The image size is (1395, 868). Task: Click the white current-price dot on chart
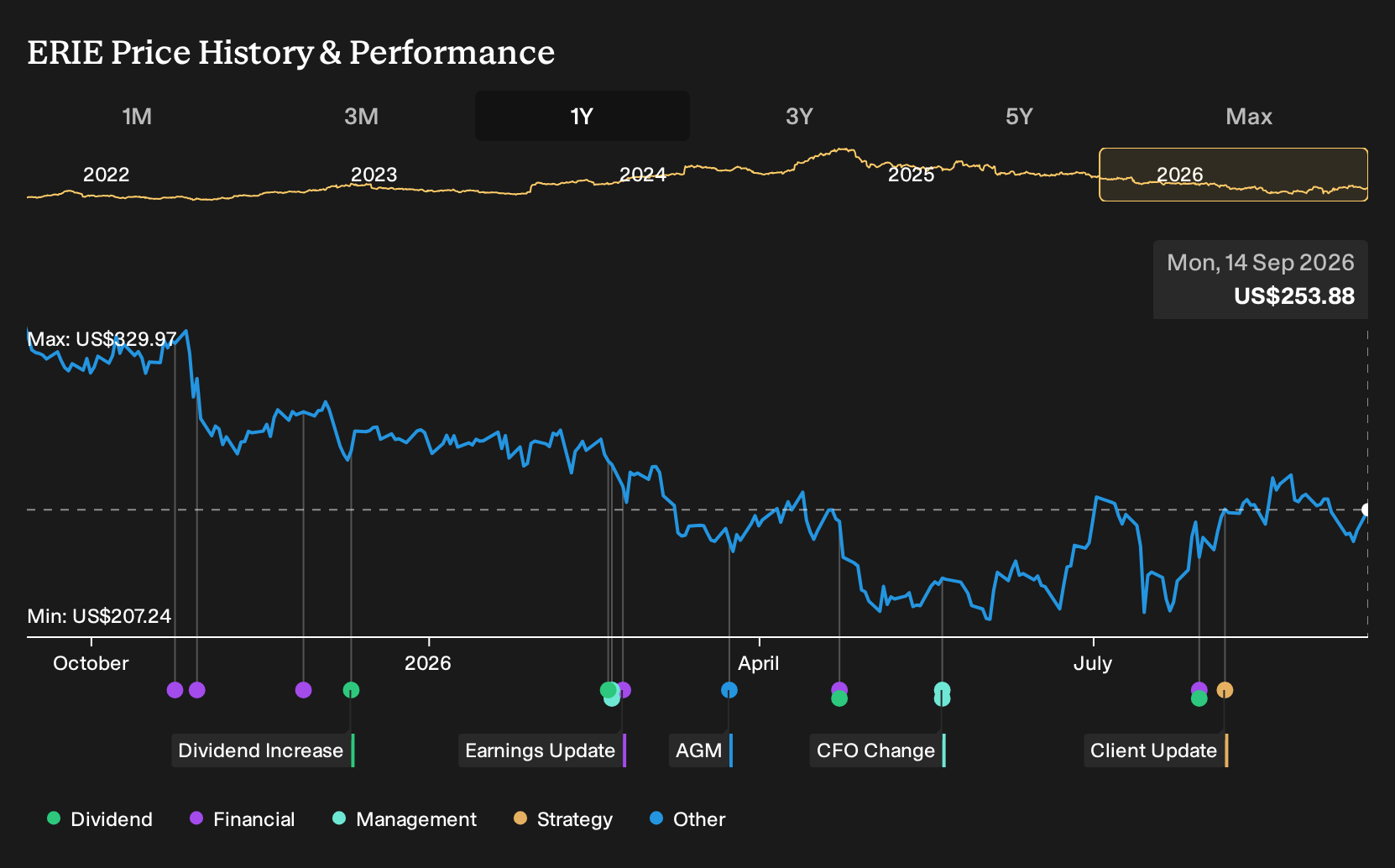1366,510
